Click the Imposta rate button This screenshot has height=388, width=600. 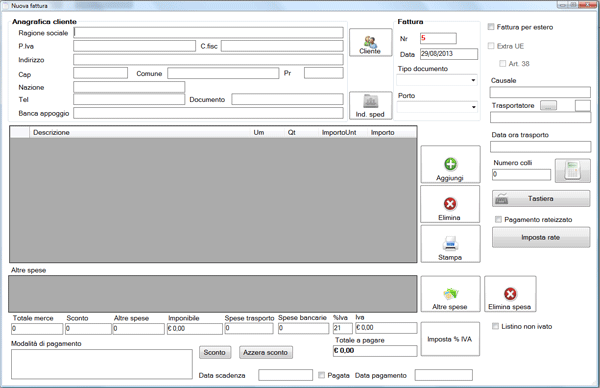pos(541,237)
